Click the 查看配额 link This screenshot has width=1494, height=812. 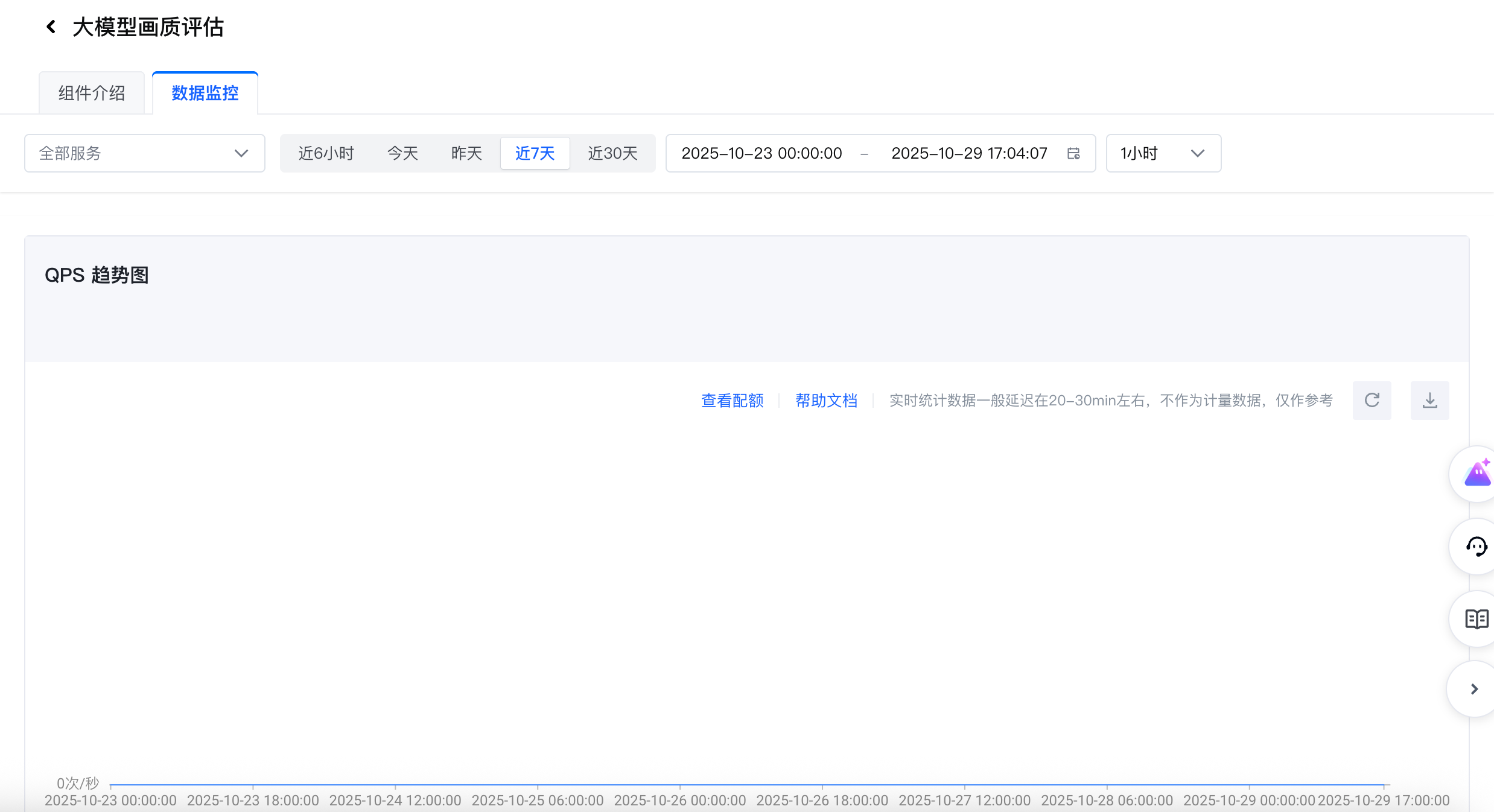tap(732, 401)
